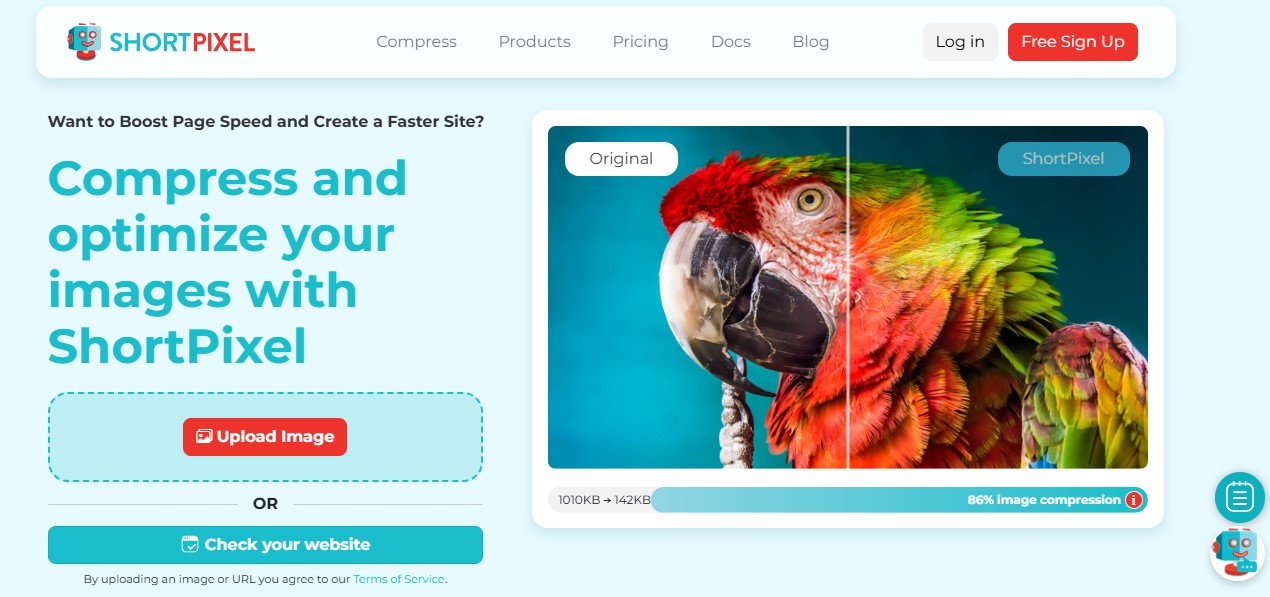This screenshot has width=1270, height=597.
Task: Open the robot chat assistant icon
Action: tap(1237, 552)
